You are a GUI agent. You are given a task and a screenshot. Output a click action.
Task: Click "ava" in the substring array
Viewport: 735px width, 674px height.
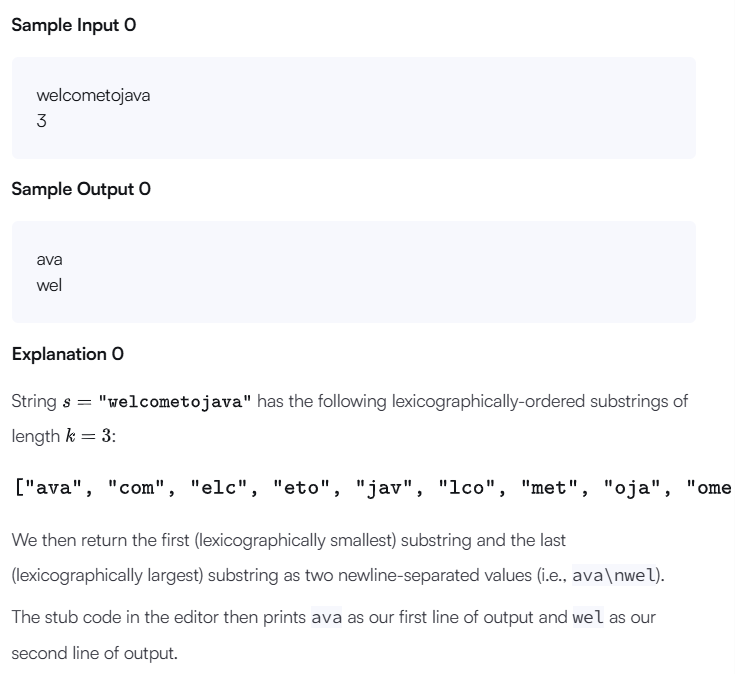pos(54,488)
